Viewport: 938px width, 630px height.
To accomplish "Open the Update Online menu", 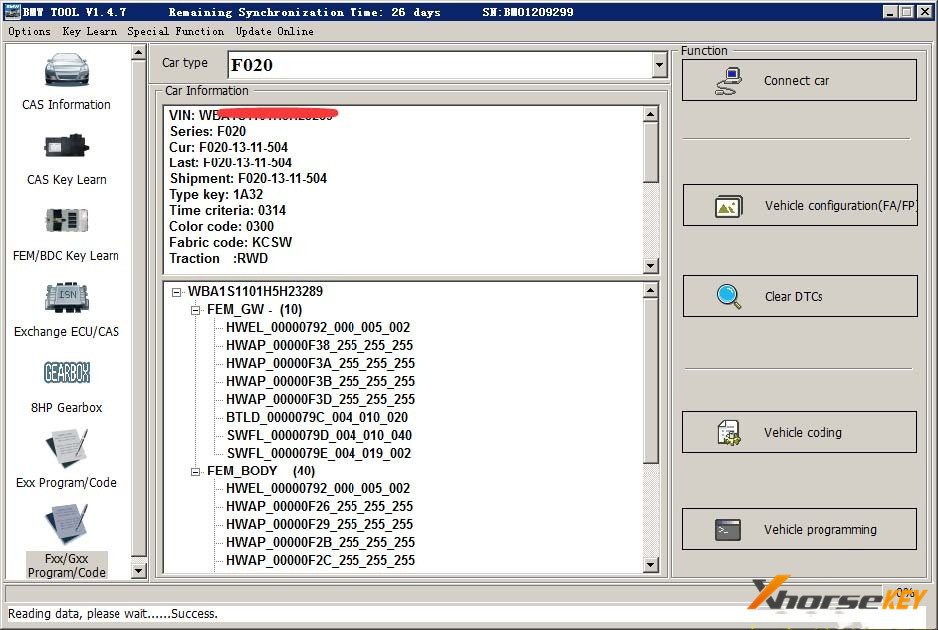I will (x=275, y=31).
